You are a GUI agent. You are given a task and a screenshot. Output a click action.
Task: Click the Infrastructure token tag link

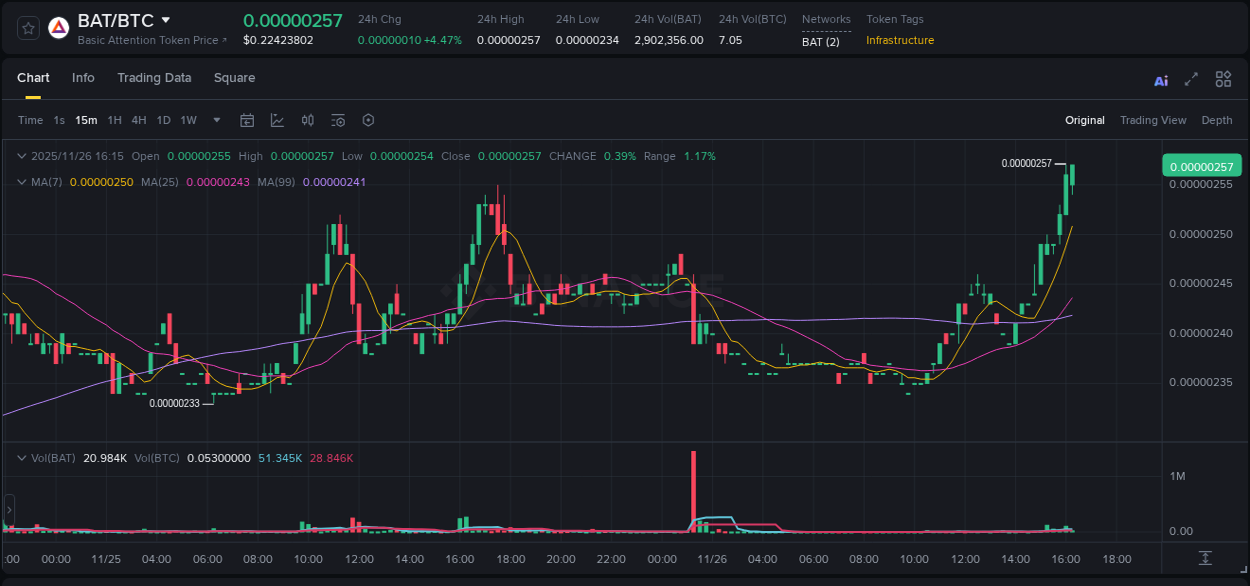pos(898,41)
